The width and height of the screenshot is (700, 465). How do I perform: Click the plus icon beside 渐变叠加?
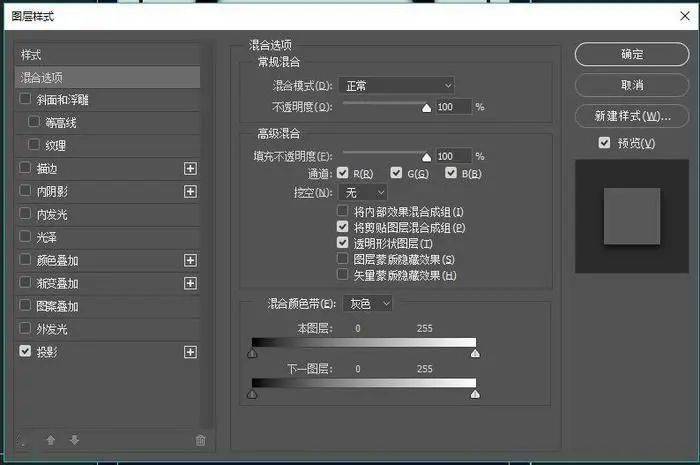(190, 283)
